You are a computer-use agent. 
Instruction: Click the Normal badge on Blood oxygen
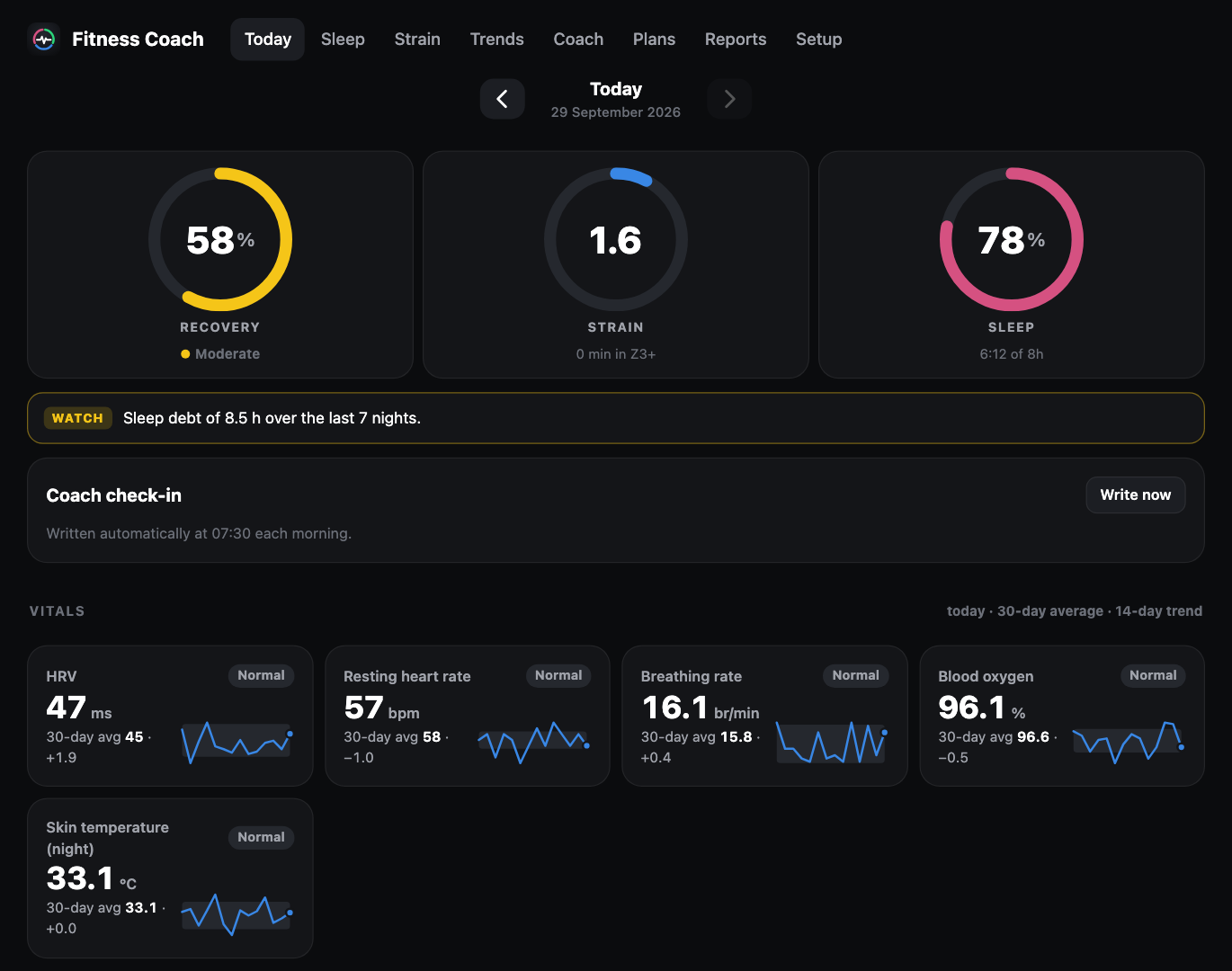(1153, 676)
